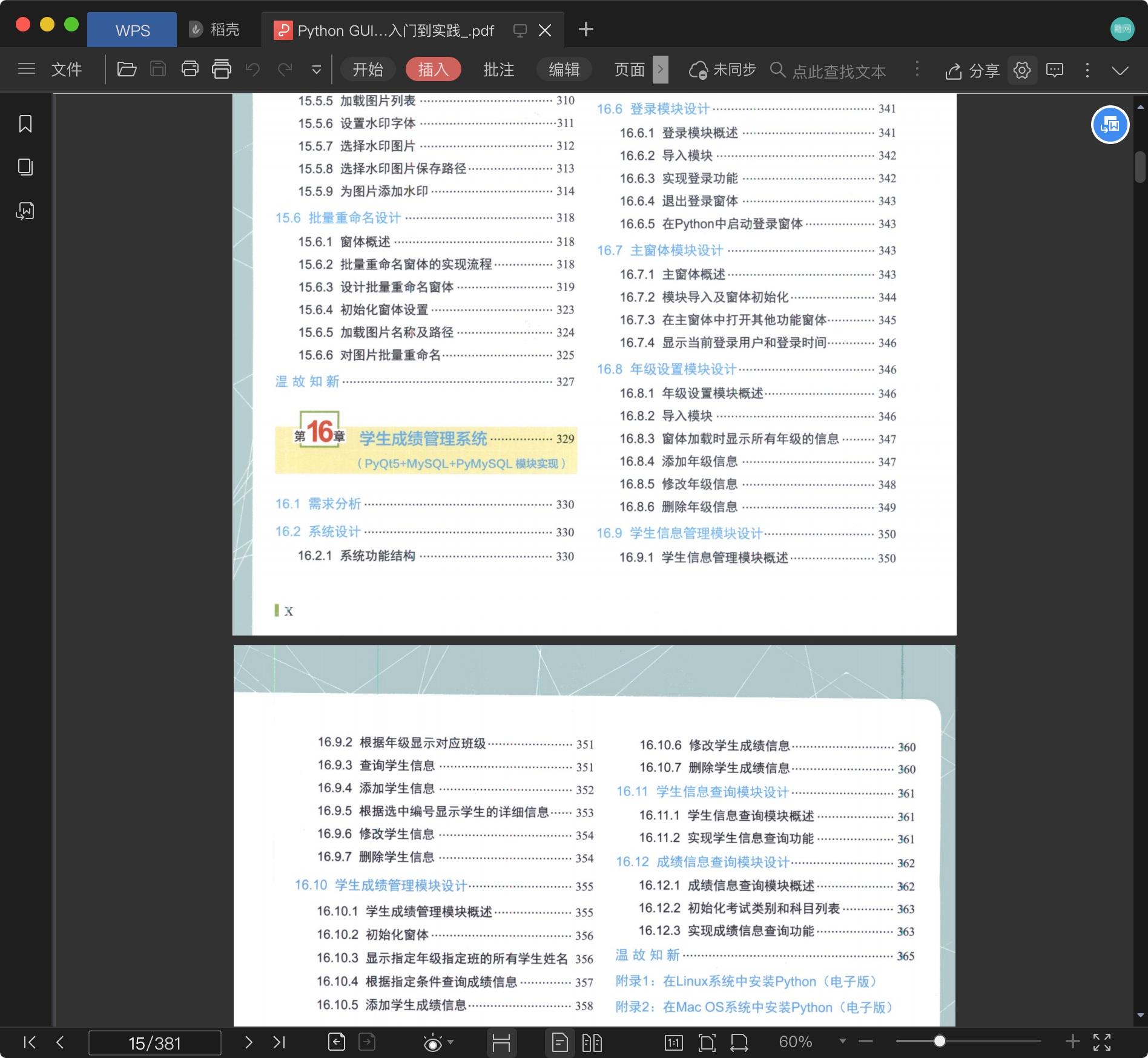Go to next page
The height and width of the screenshot is (1058, 1148).
248,1042
